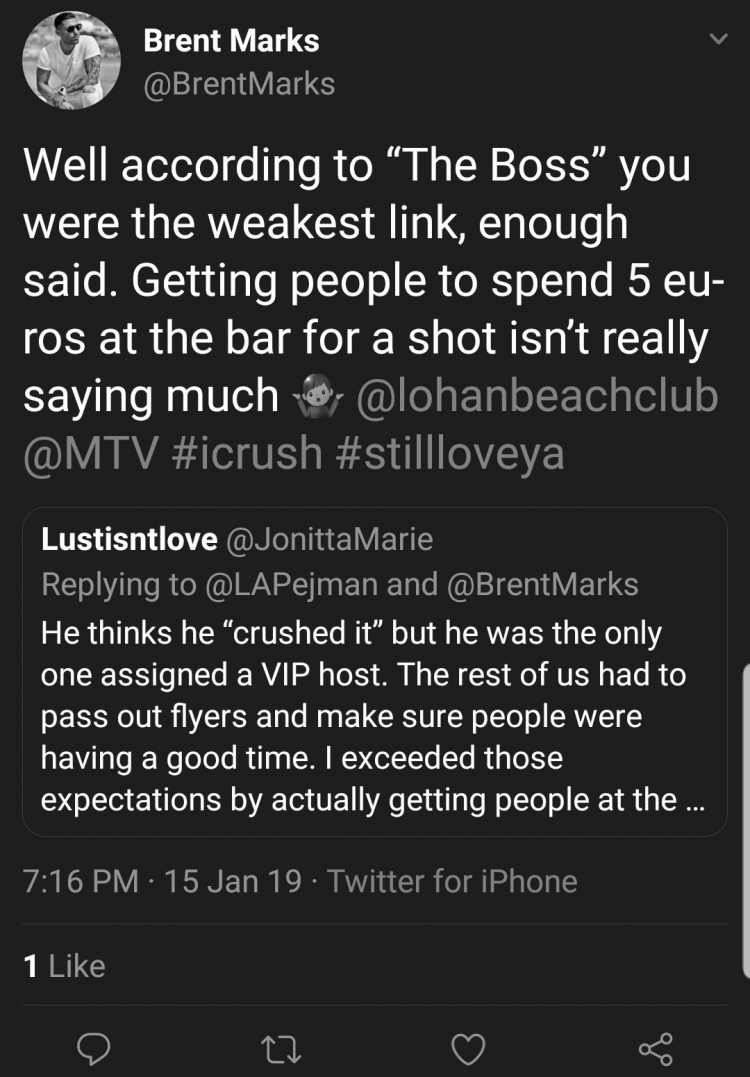Open the @lohanbeachclub mention
Image resolution: width=750 pixels, height=1077 pixels.
coord(536,396)
